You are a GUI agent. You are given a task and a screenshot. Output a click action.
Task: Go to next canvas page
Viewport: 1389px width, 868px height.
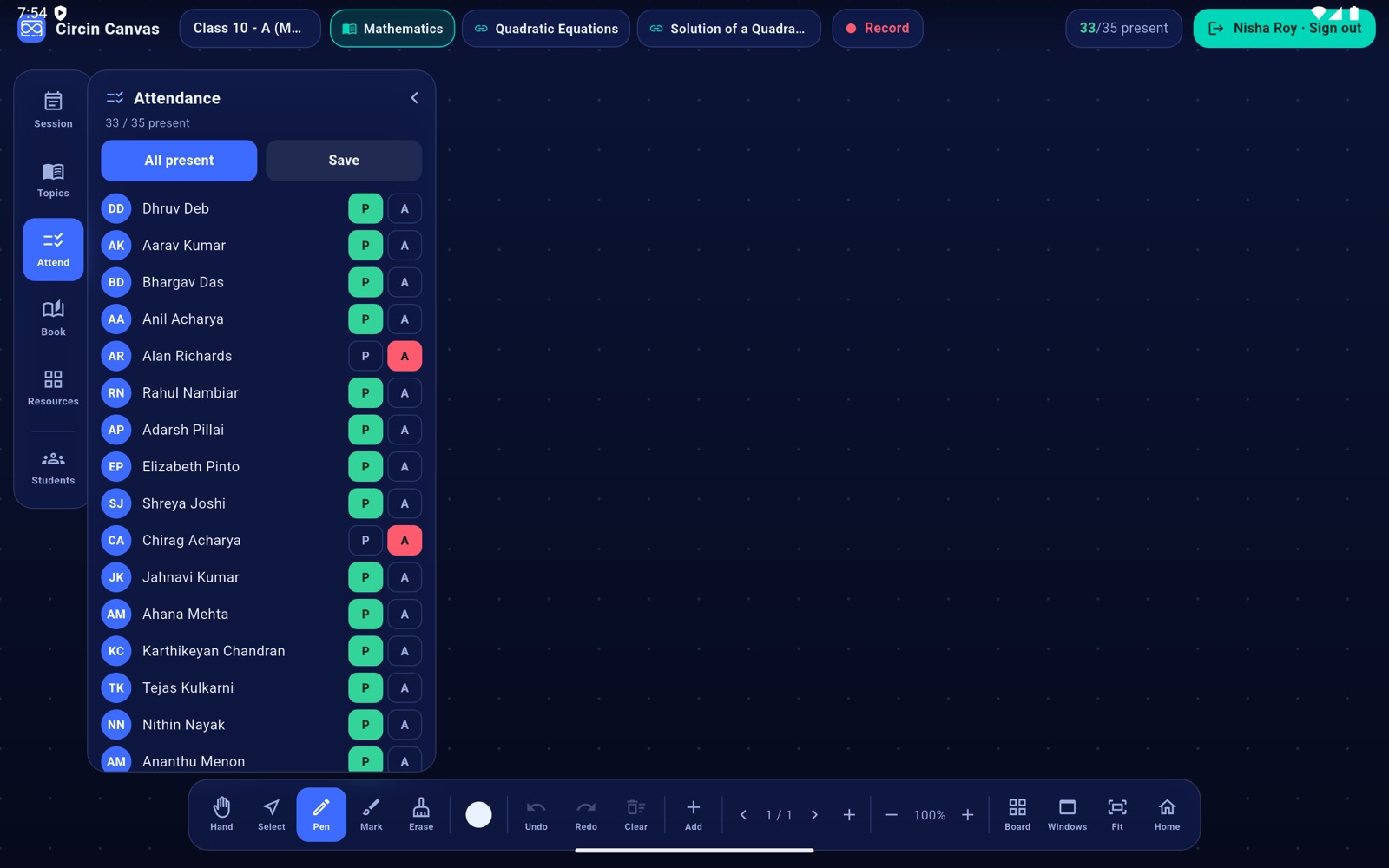814,815
